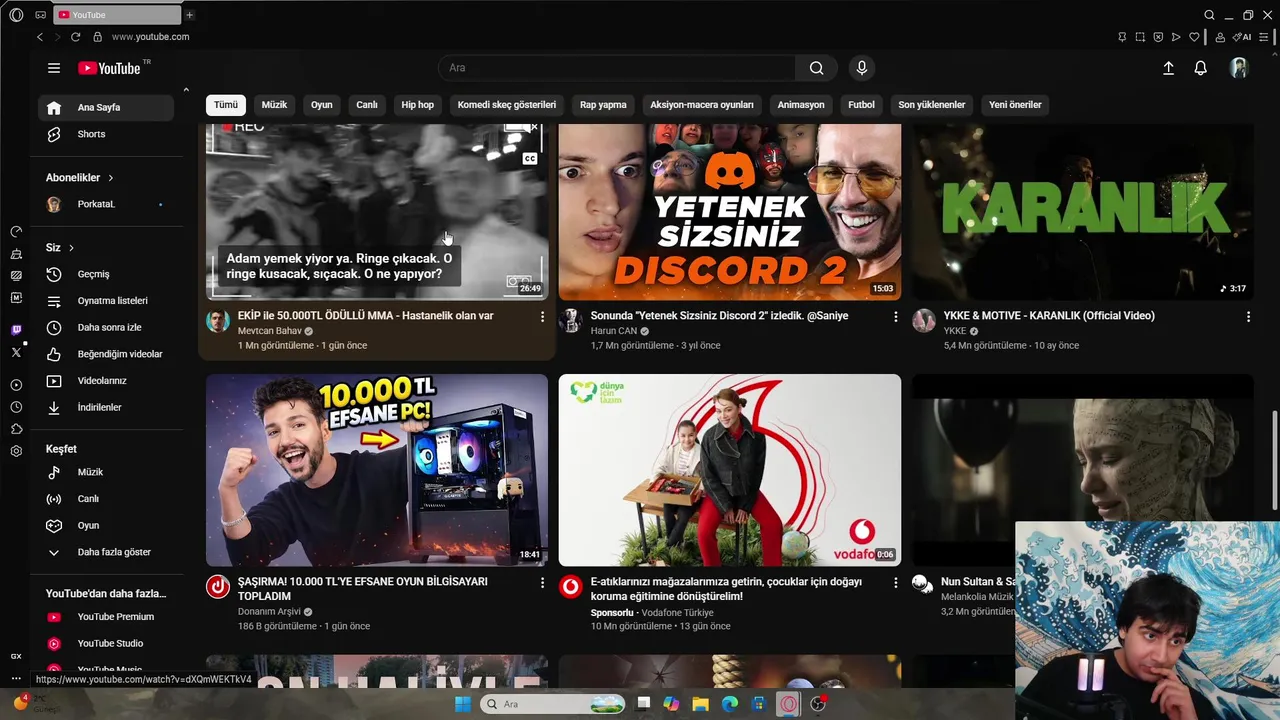1280x720 pixels.
Task: Open the account avatar menu
Action: click(x=1239, y=68)
